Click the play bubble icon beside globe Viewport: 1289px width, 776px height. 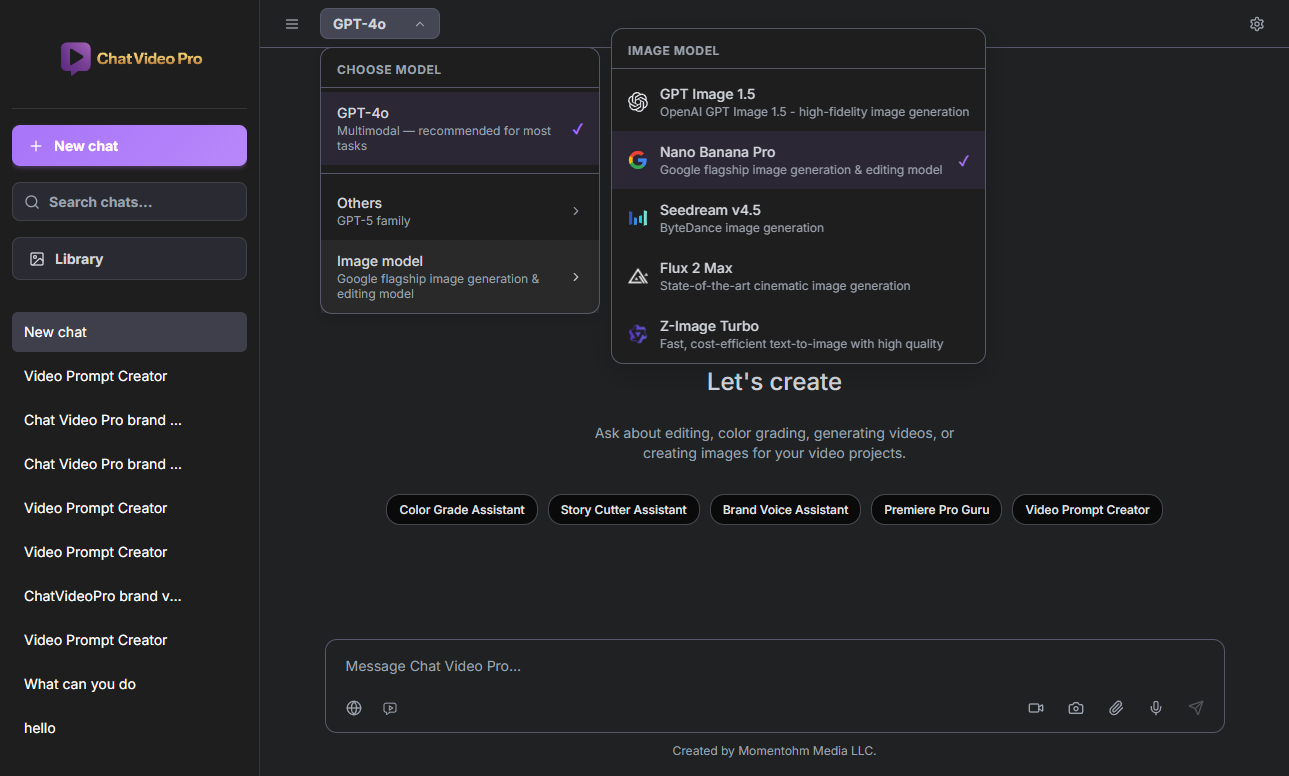(x=390, y=708)
